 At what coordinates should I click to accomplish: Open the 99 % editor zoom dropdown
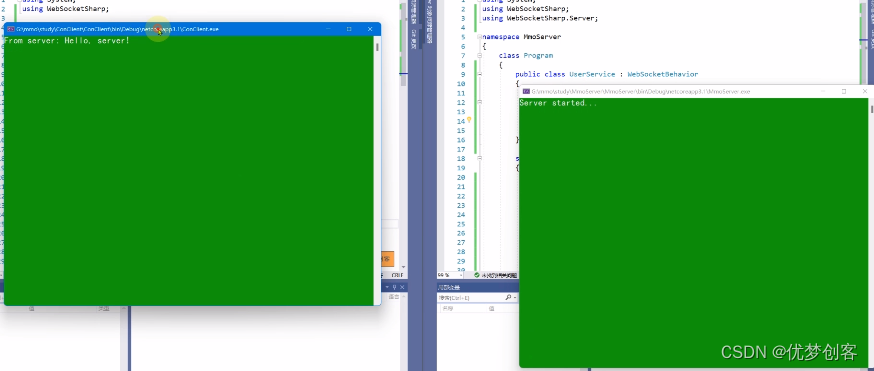point(461,275)
